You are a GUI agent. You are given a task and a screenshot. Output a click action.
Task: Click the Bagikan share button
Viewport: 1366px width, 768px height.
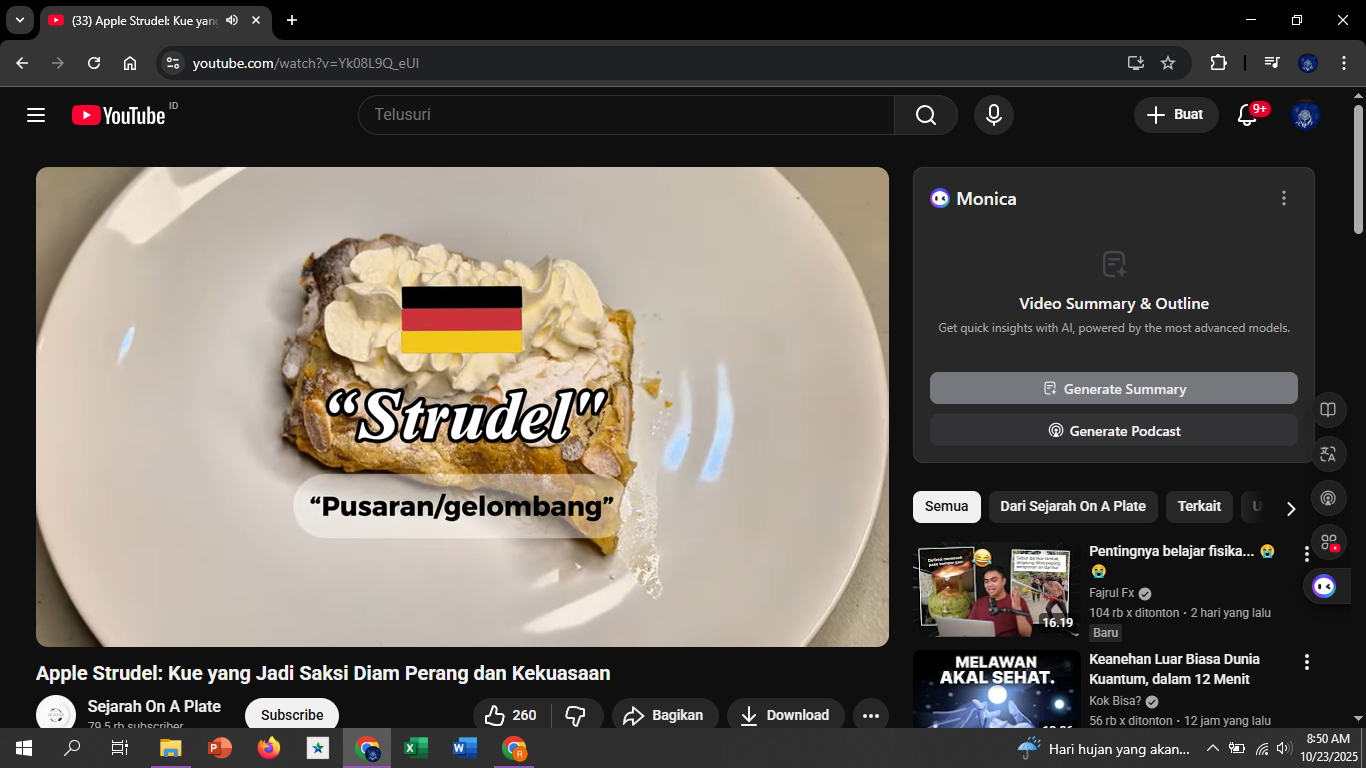(x=665, y=715)
